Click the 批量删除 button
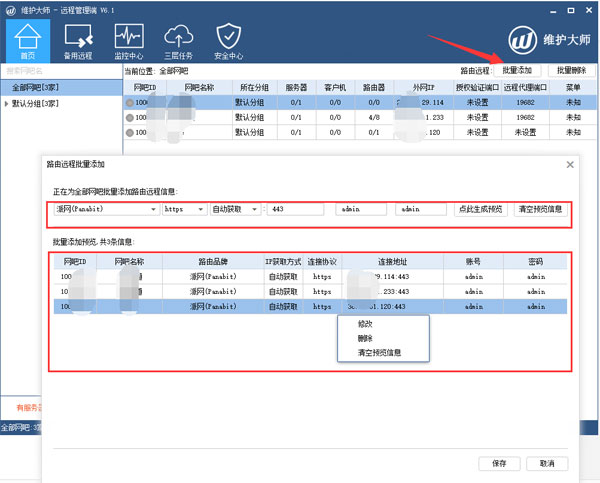 coord(572,70)
